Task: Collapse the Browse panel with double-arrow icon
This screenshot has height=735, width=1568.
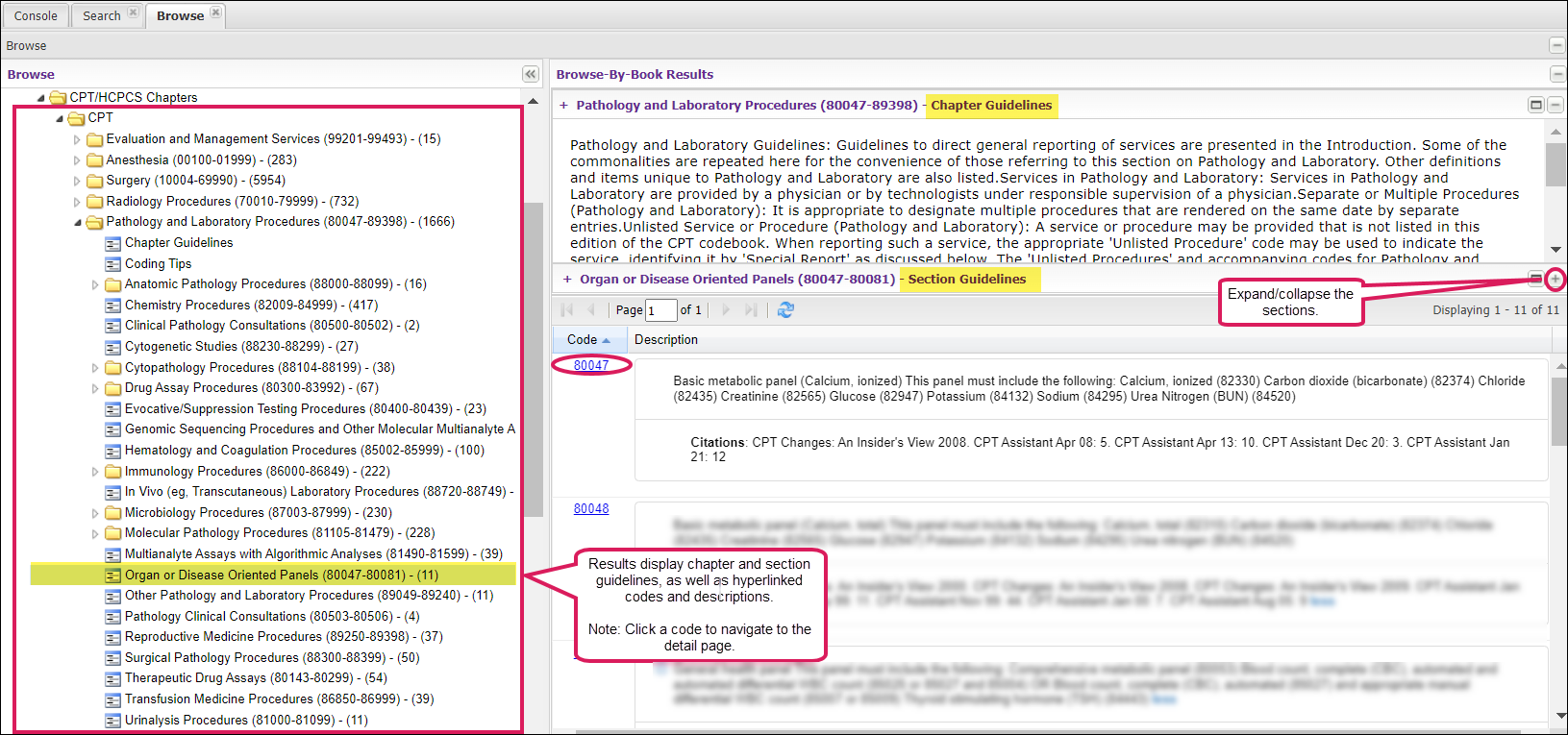Action: pos(530,74)
